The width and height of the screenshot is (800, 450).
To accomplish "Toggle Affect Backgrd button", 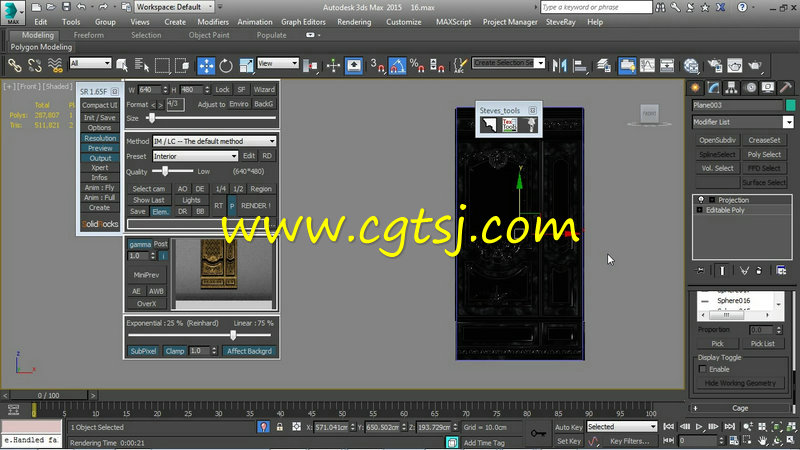I will [x=249, y=351].
